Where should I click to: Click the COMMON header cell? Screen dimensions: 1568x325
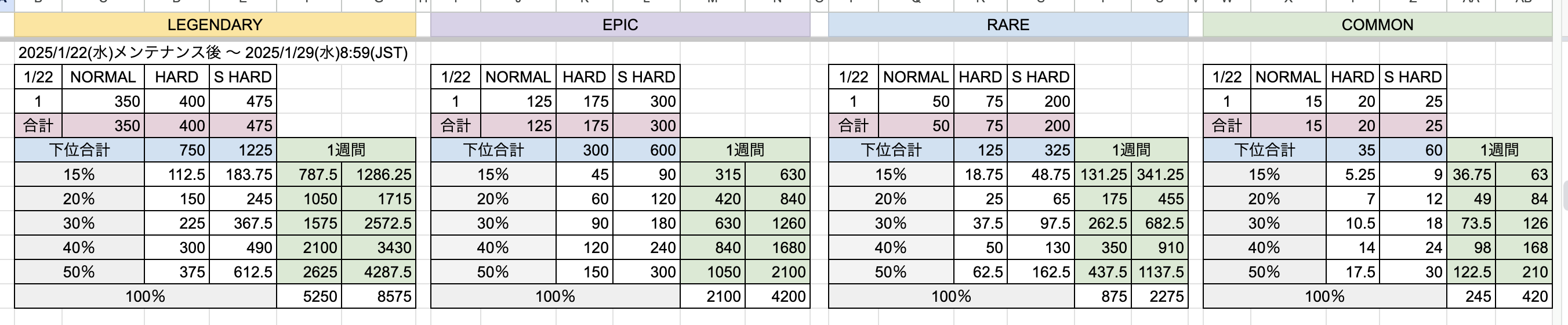click(1377, 25)
